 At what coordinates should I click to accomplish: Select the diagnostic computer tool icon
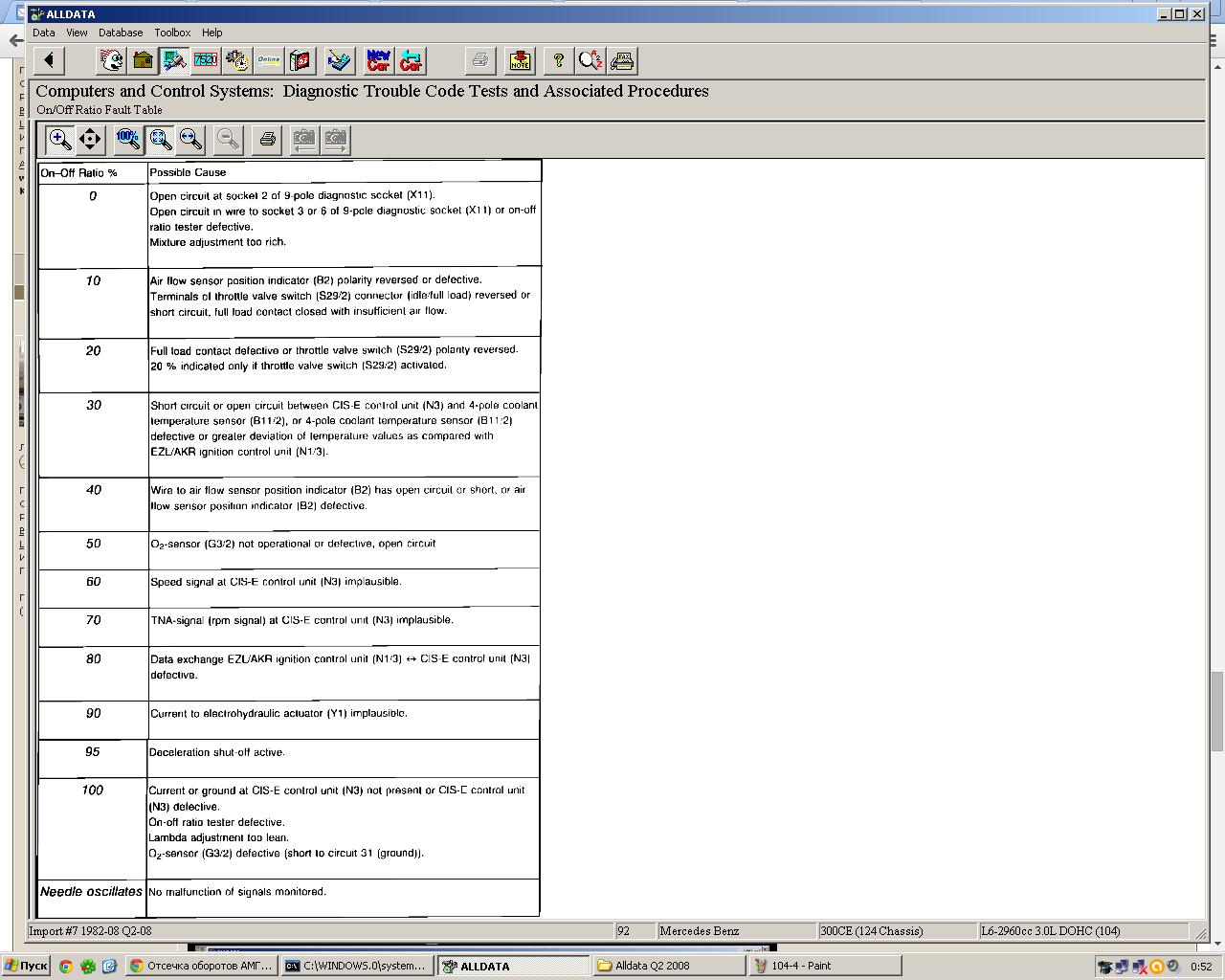[x=174, y=60]
